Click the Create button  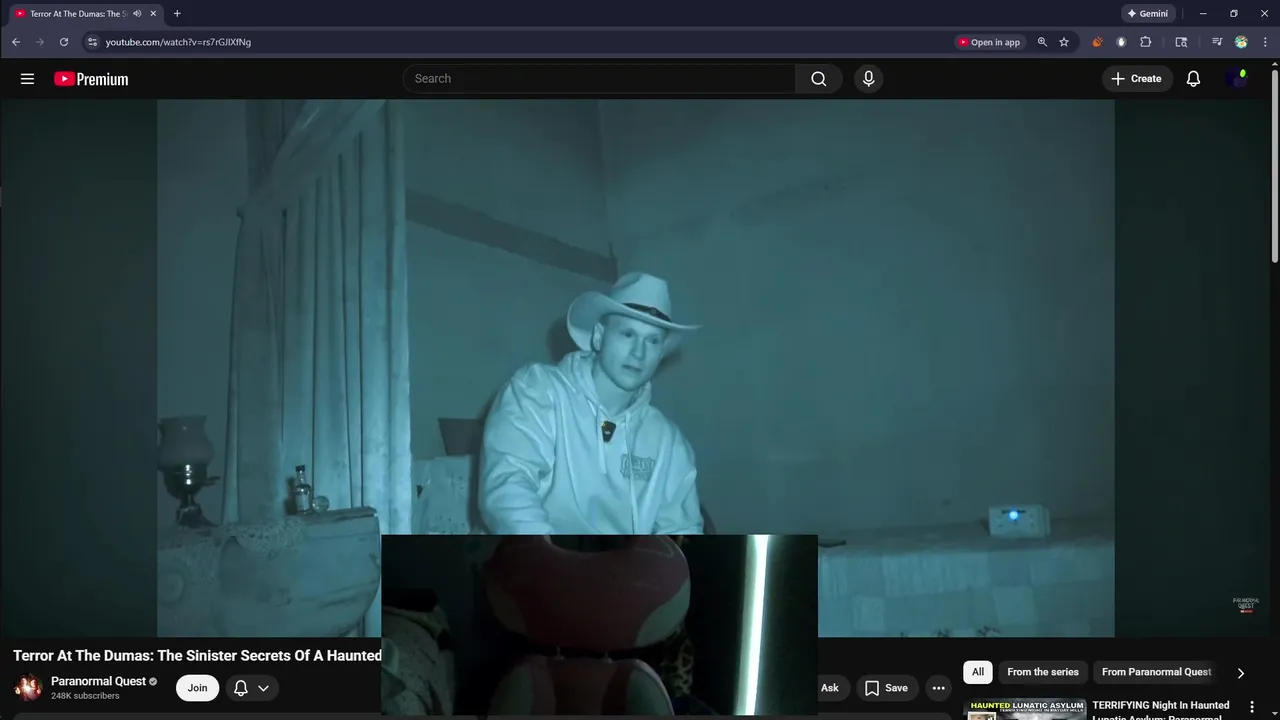[x=1136, y=79]
